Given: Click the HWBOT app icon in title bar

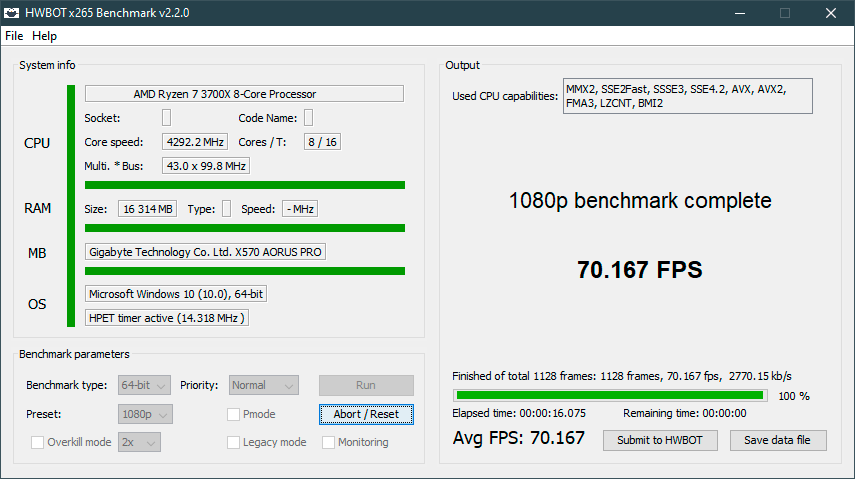Looking at the screenshot, I should (11, 13).
